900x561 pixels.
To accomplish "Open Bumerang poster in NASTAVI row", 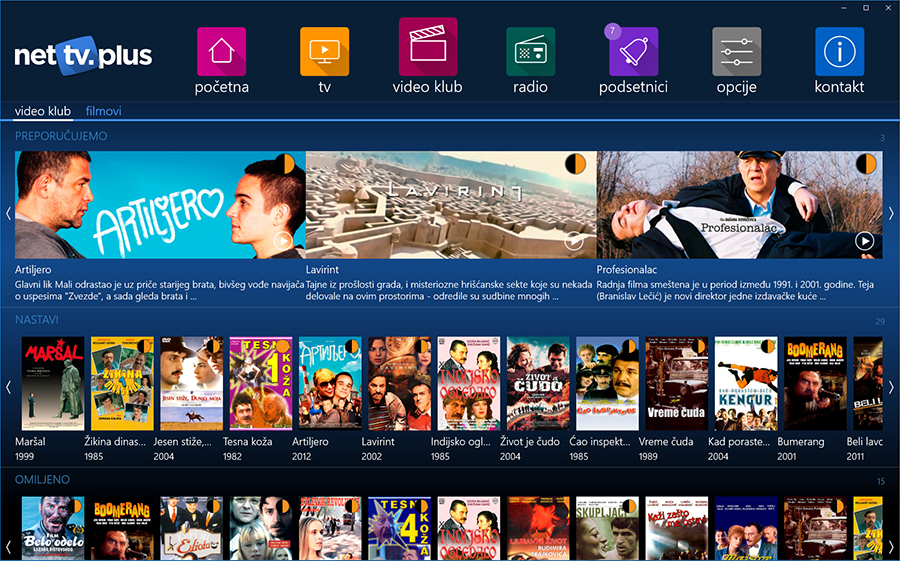I will (816, 384).
